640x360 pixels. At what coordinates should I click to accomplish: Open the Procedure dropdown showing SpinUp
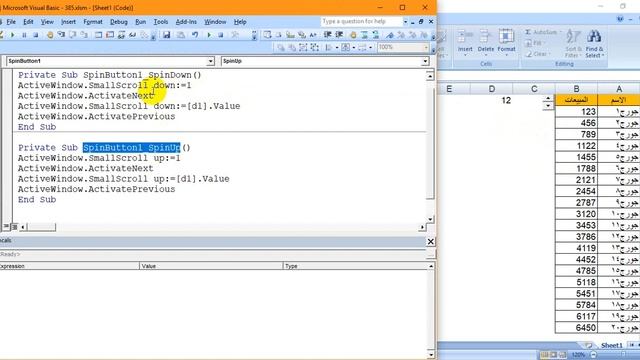(x=425, y=61)
